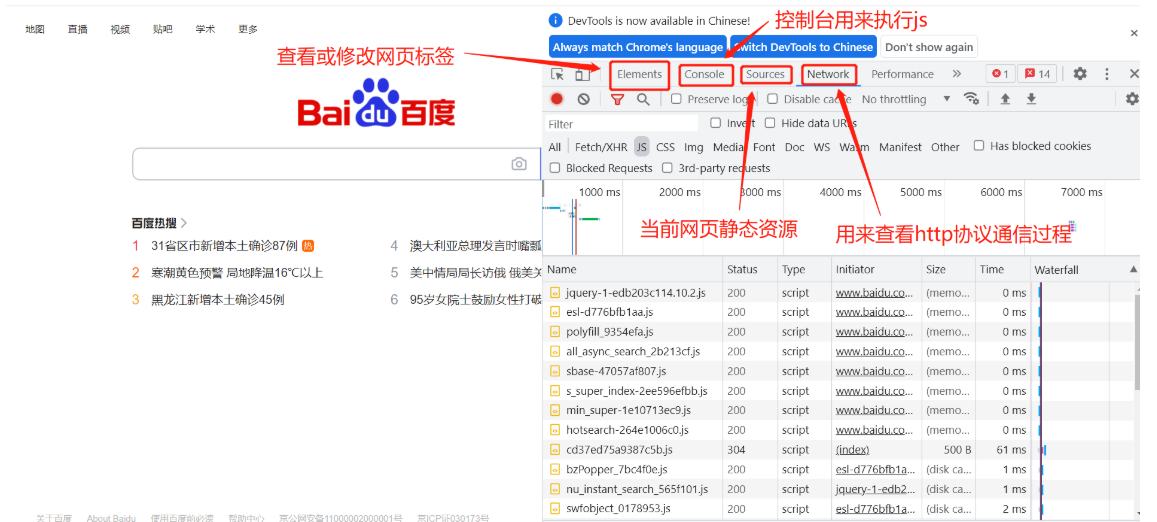
Task: Filter requests by Fetch/XHR
Action: pos(601,147)
